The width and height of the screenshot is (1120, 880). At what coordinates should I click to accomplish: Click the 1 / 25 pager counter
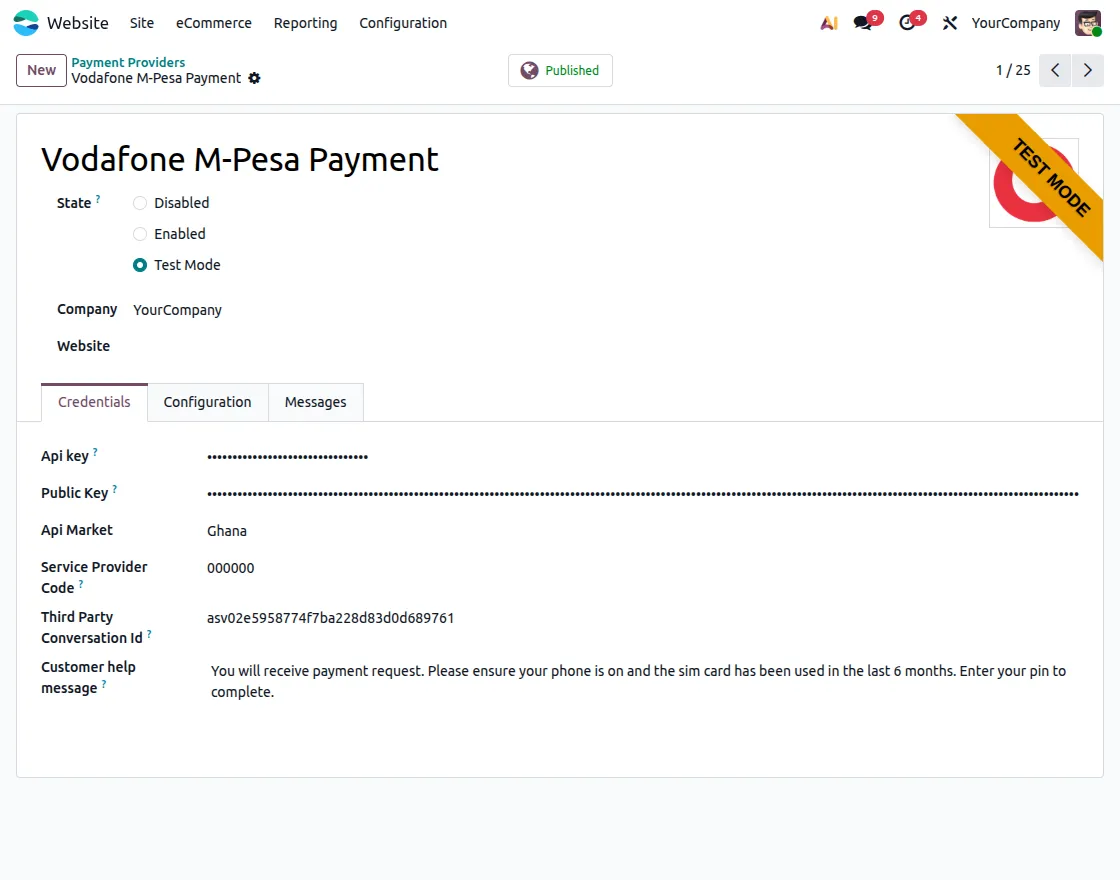(1013, 70)
